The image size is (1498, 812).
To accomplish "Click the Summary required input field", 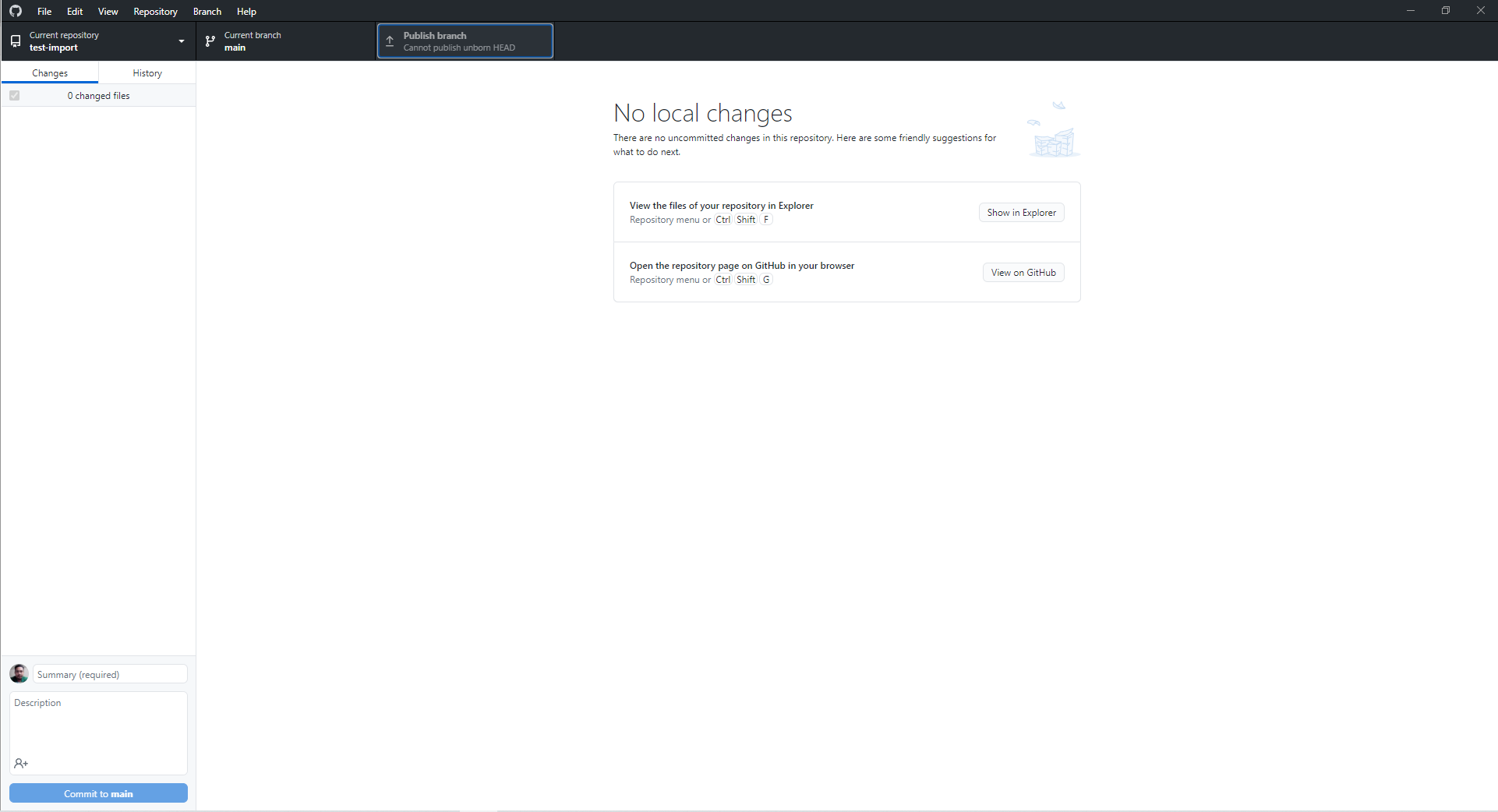I will click(109, 673).
